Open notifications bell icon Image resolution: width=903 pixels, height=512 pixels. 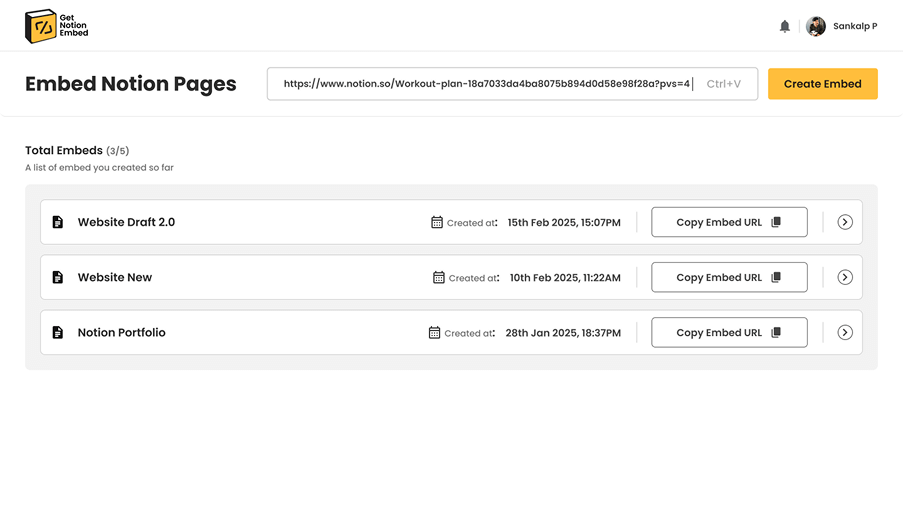[785, 27]
